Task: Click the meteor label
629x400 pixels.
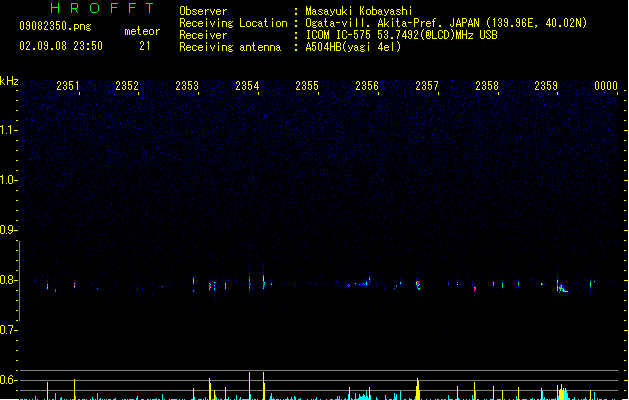Action: click(x=142, y=31)
